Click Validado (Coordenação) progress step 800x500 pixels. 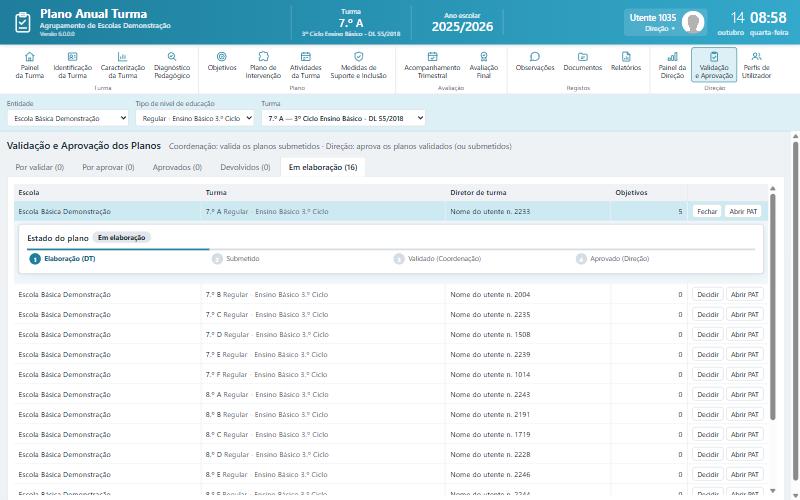pos(438,259)
